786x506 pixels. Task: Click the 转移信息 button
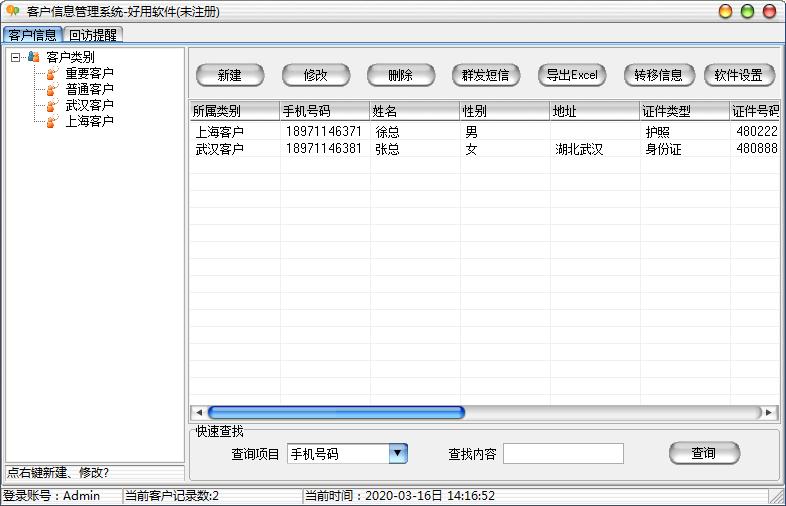point(659,75)
